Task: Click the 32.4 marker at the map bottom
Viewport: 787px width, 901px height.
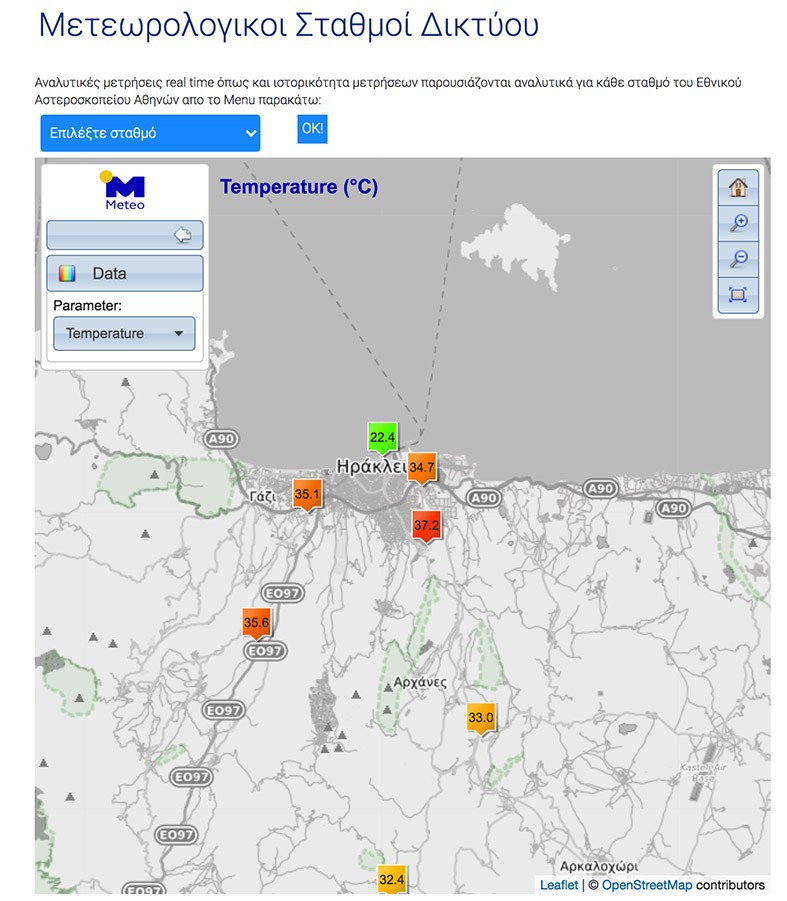Action: click(x=391, y=880)
